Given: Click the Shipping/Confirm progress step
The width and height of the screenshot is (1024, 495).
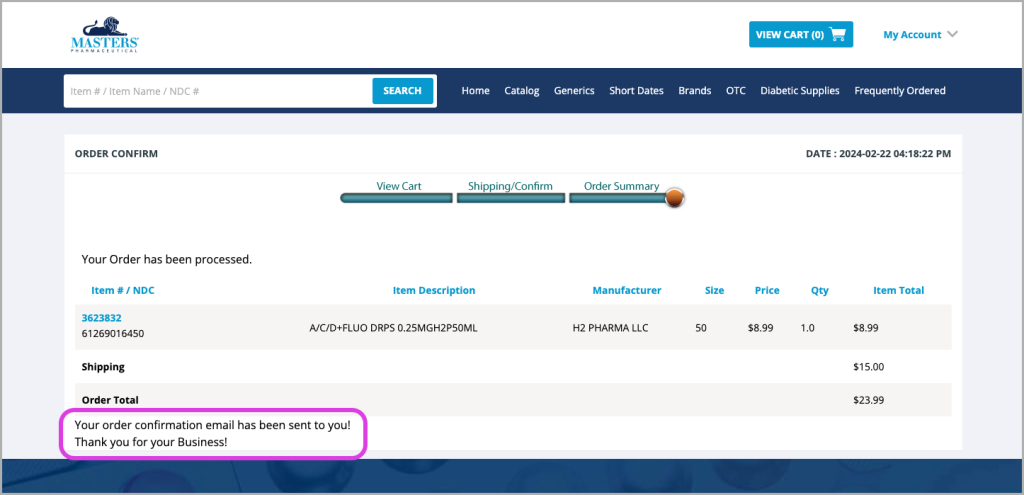Looking at the screenshot, I should [x=511, y=191].
